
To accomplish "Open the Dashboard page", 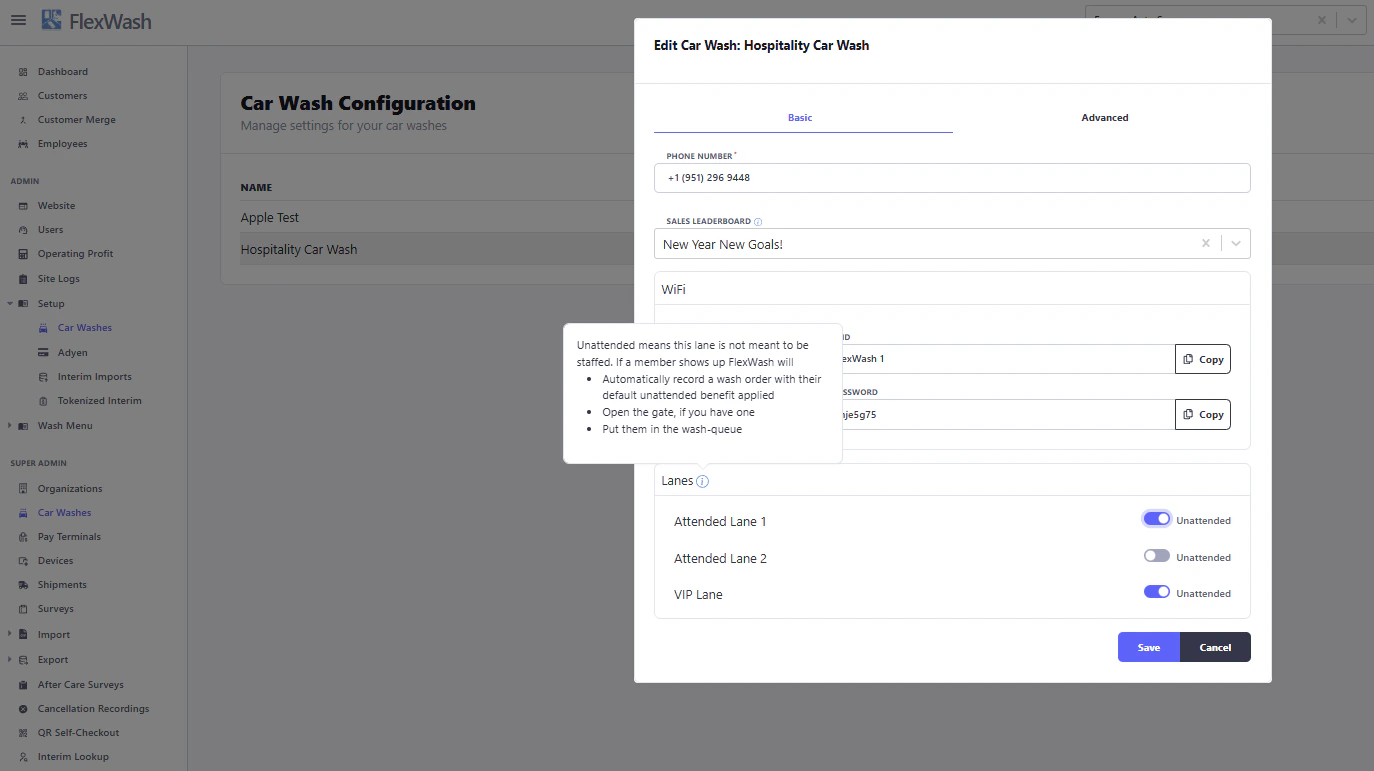I will [x=62, y=72].
